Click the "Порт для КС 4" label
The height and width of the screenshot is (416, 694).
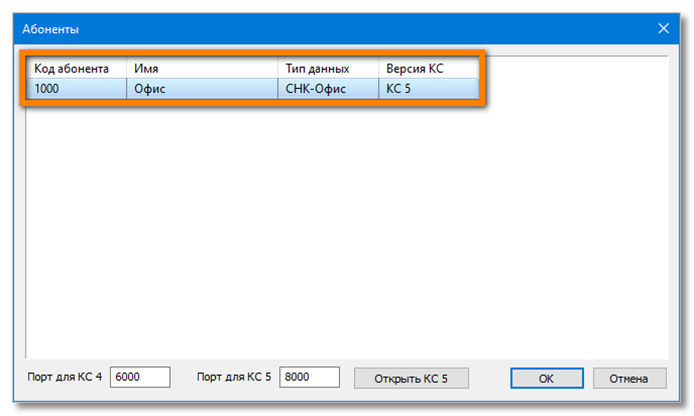tap(66, 378)
